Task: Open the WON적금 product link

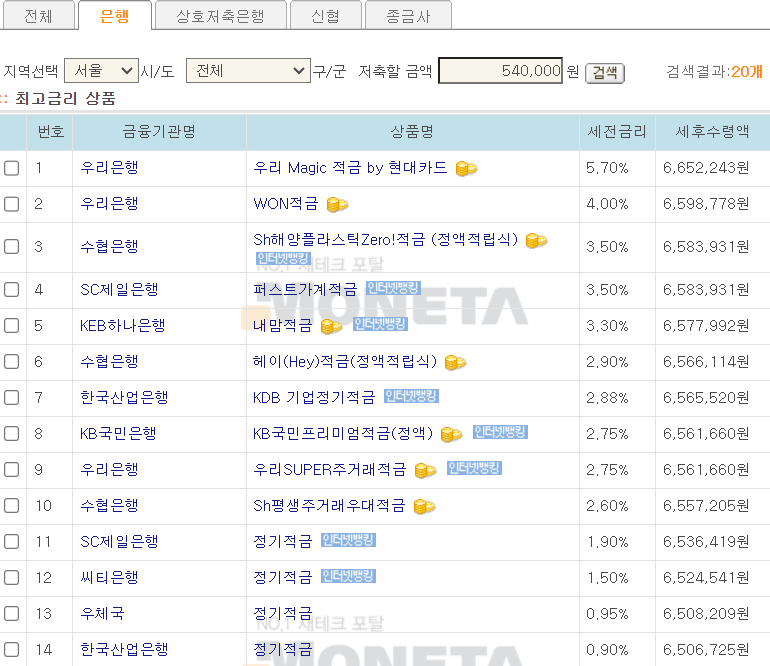Action: click(x=286, y=204)
